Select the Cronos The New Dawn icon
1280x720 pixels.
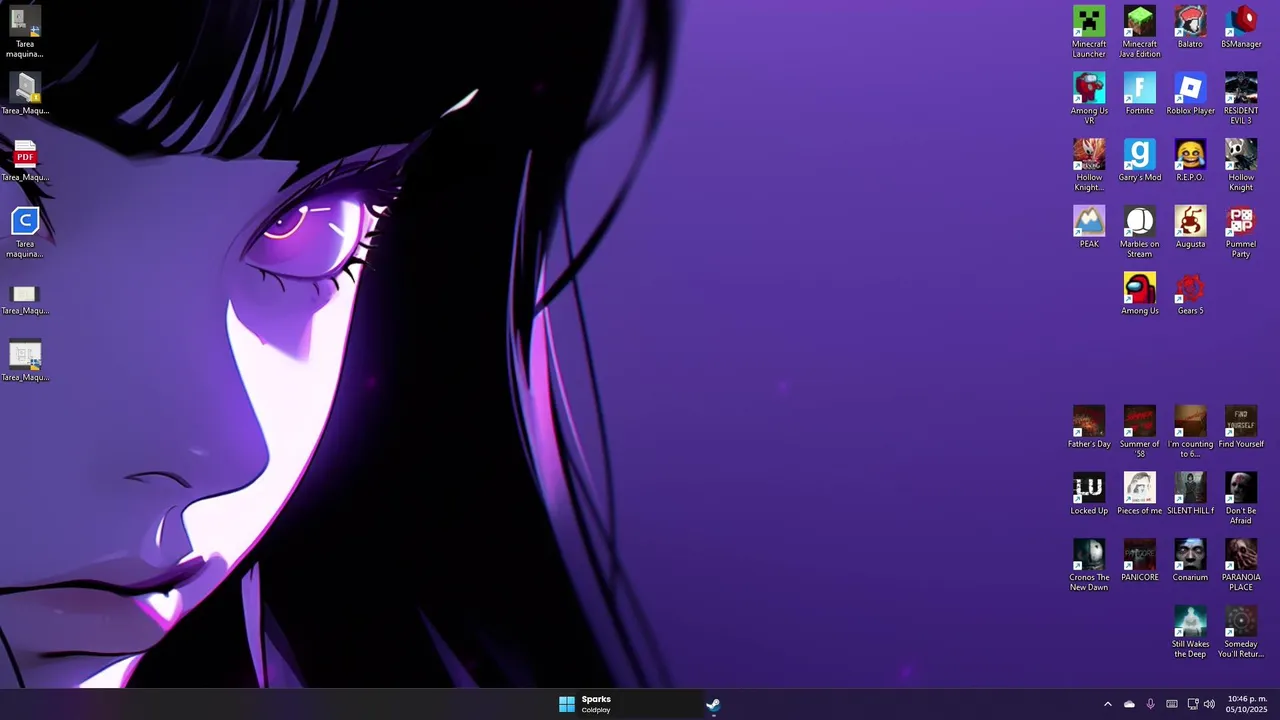click(1089, 566)
